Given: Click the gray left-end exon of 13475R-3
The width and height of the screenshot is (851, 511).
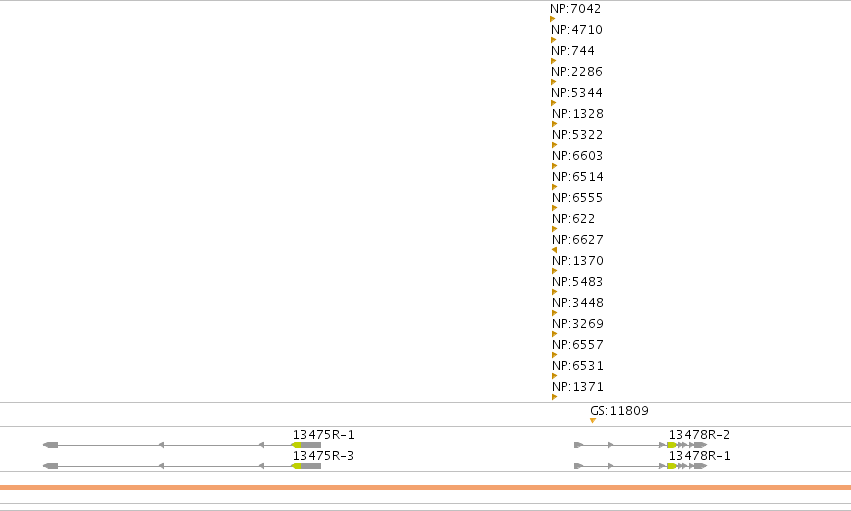Looking at the screenshot, I should [50, 466].
